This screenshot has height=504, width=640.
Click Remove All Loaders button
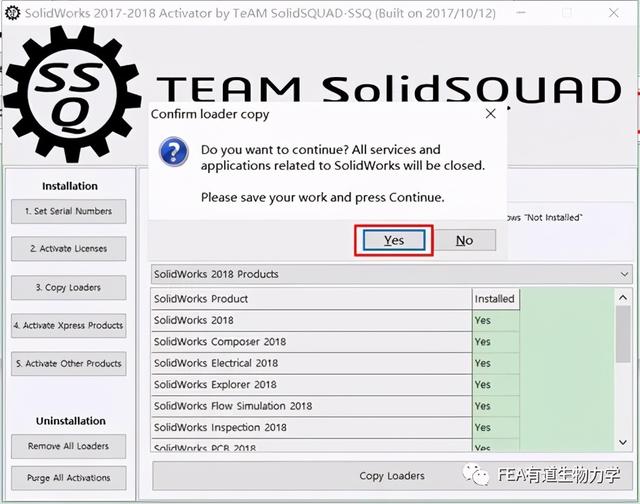point(69,446)
